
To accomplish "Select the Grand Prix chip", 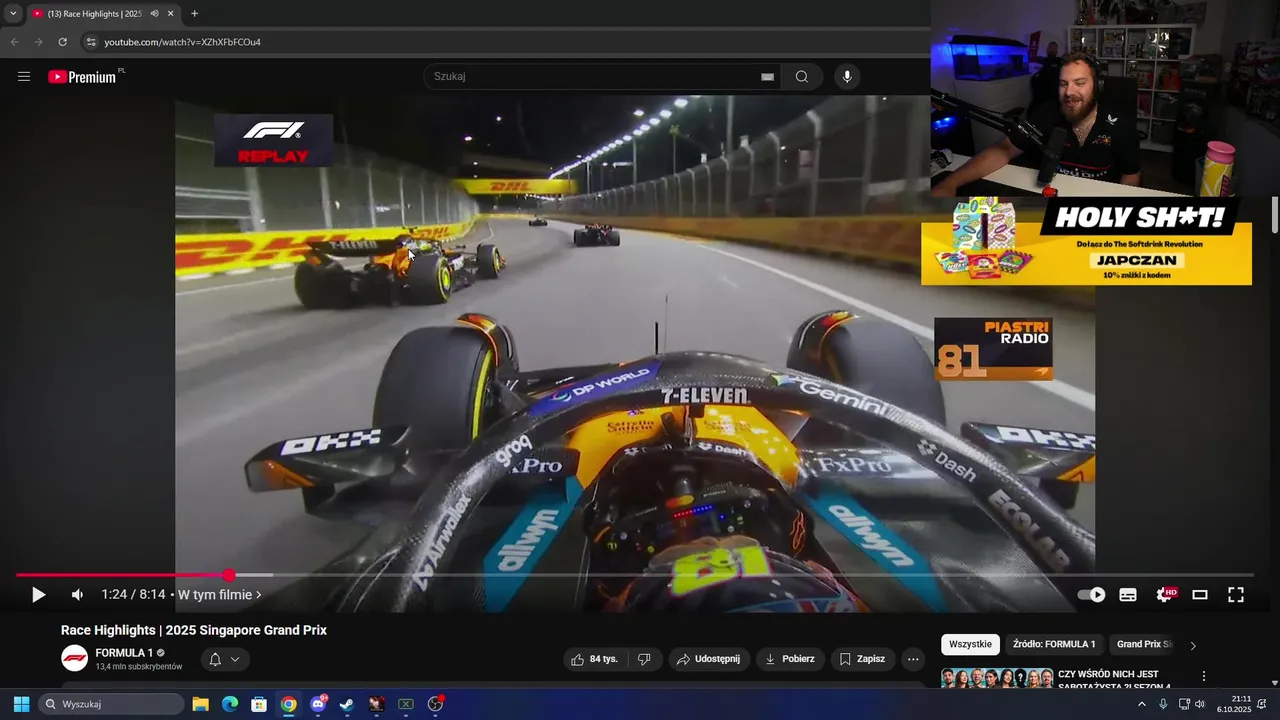I will click(1144, 645).
